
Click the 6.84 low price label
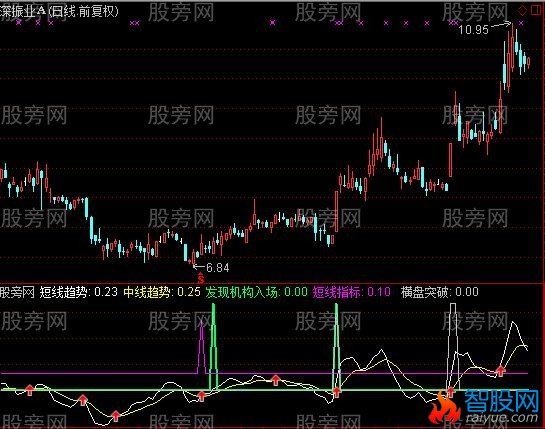coord(218,267)
